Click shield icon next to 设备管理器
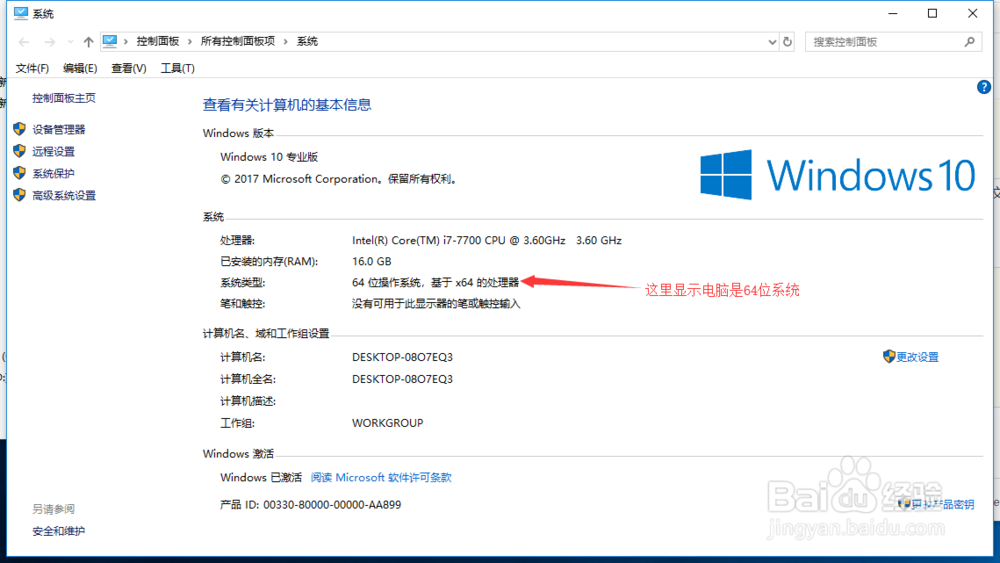 point(19,129)
